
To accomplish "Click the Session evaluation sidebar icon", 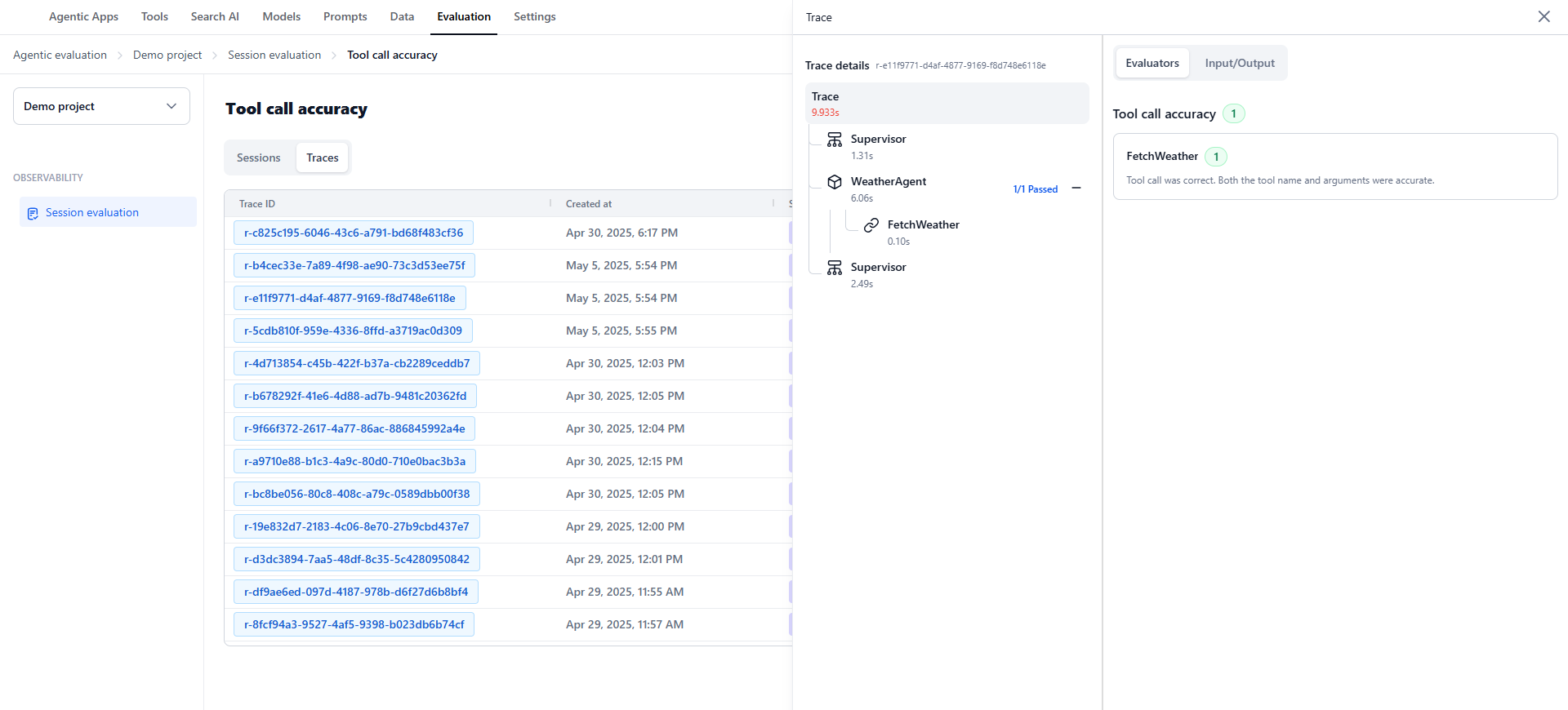I will click(x=33, y=213).
